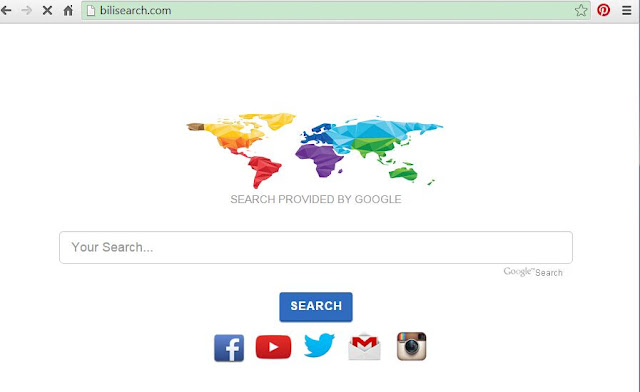Click the Google Search branding text
Screen dimensions: 640x392
[533, 272]
